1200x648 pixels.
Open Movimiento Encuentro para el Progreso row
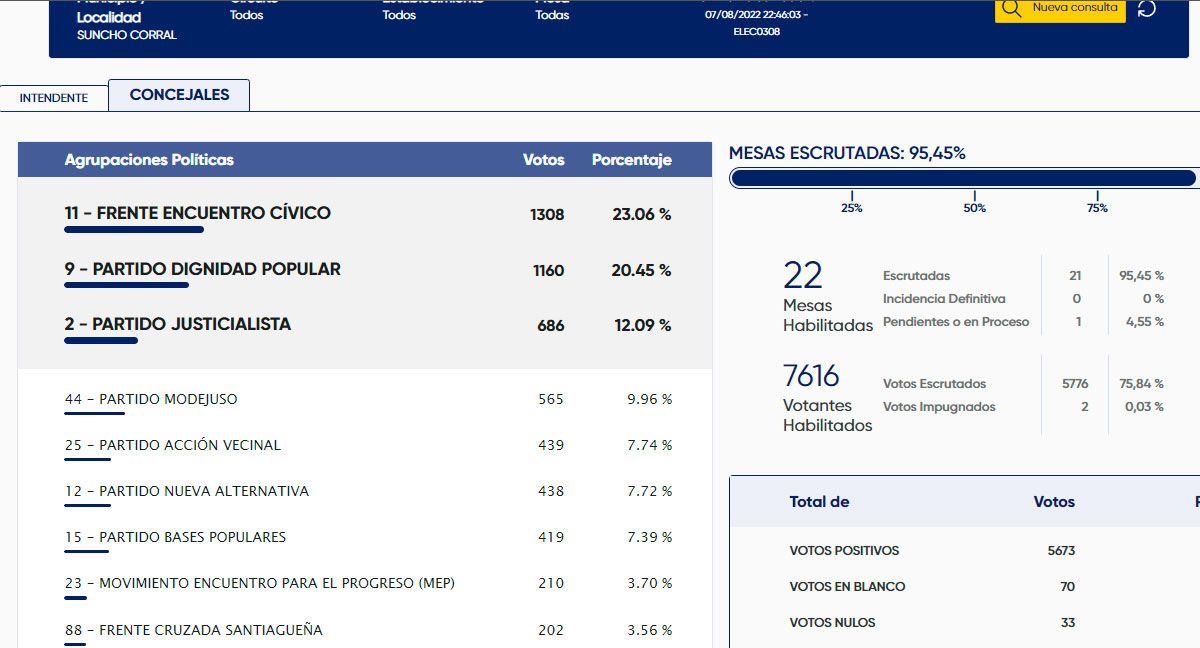[259, 583]
